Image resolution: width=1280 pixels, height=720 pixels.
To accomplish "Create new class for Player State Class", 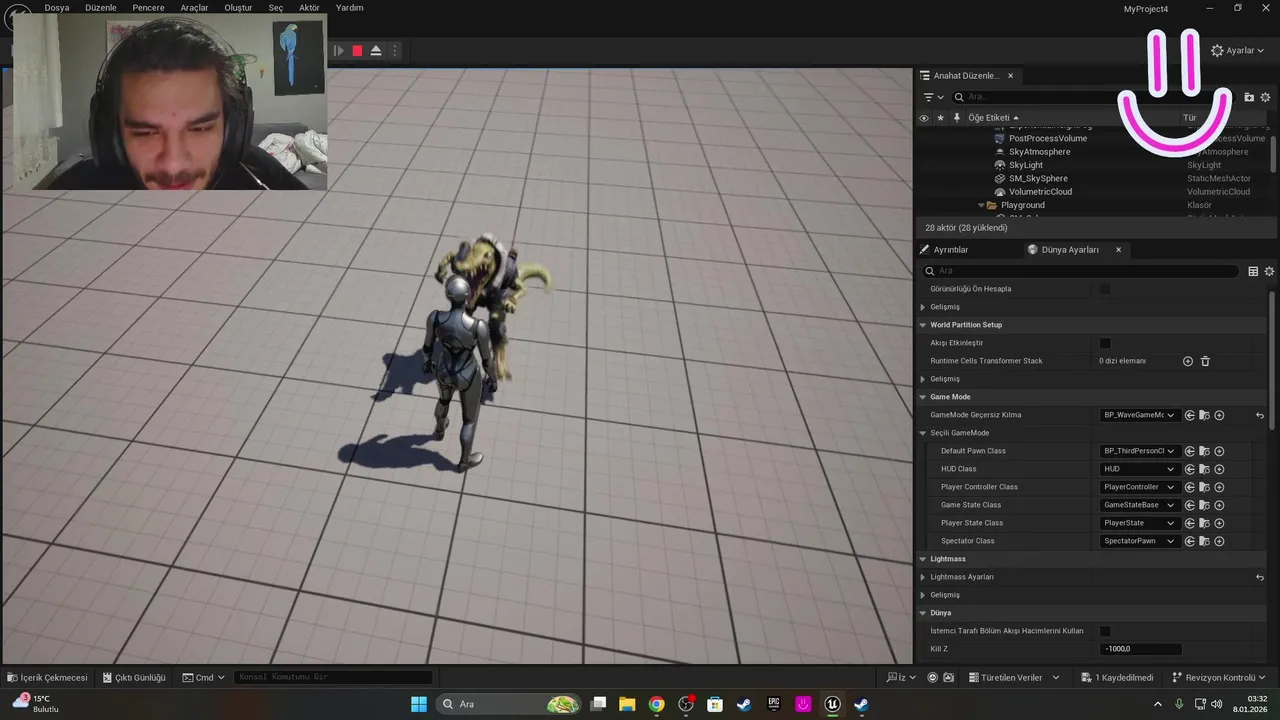I will pyautogui.click(x=1219, y=523).
